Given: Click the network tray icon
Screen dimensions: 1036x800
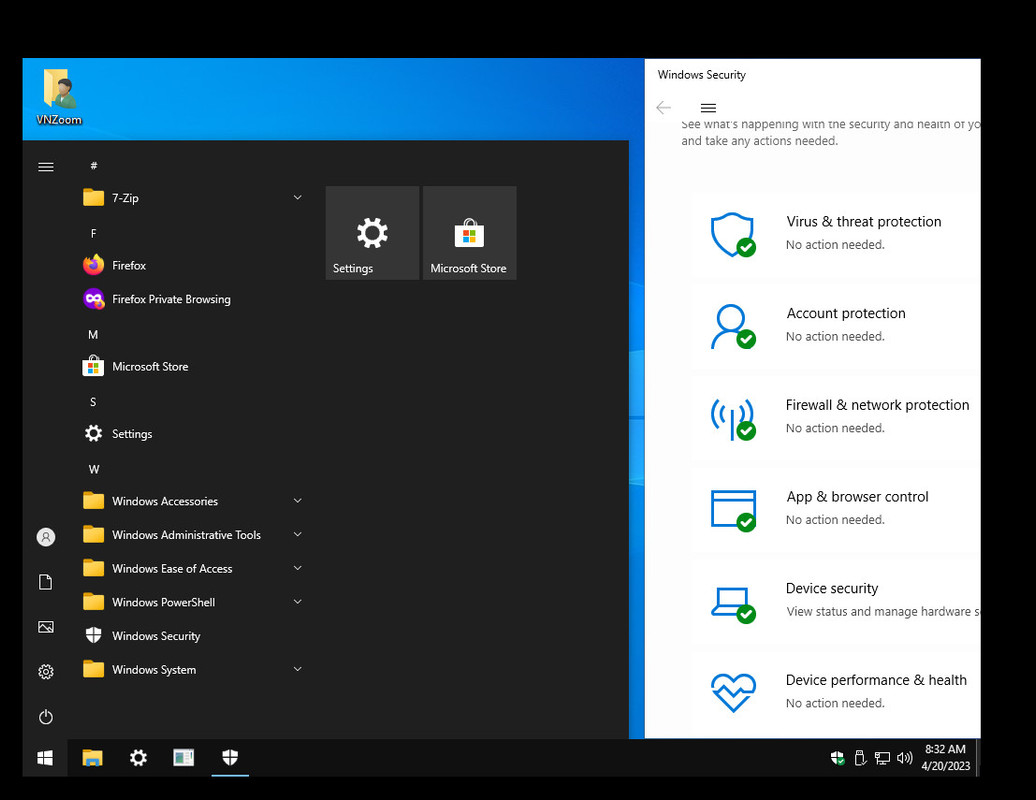Looking at the screenshot, I should point(882,758).
